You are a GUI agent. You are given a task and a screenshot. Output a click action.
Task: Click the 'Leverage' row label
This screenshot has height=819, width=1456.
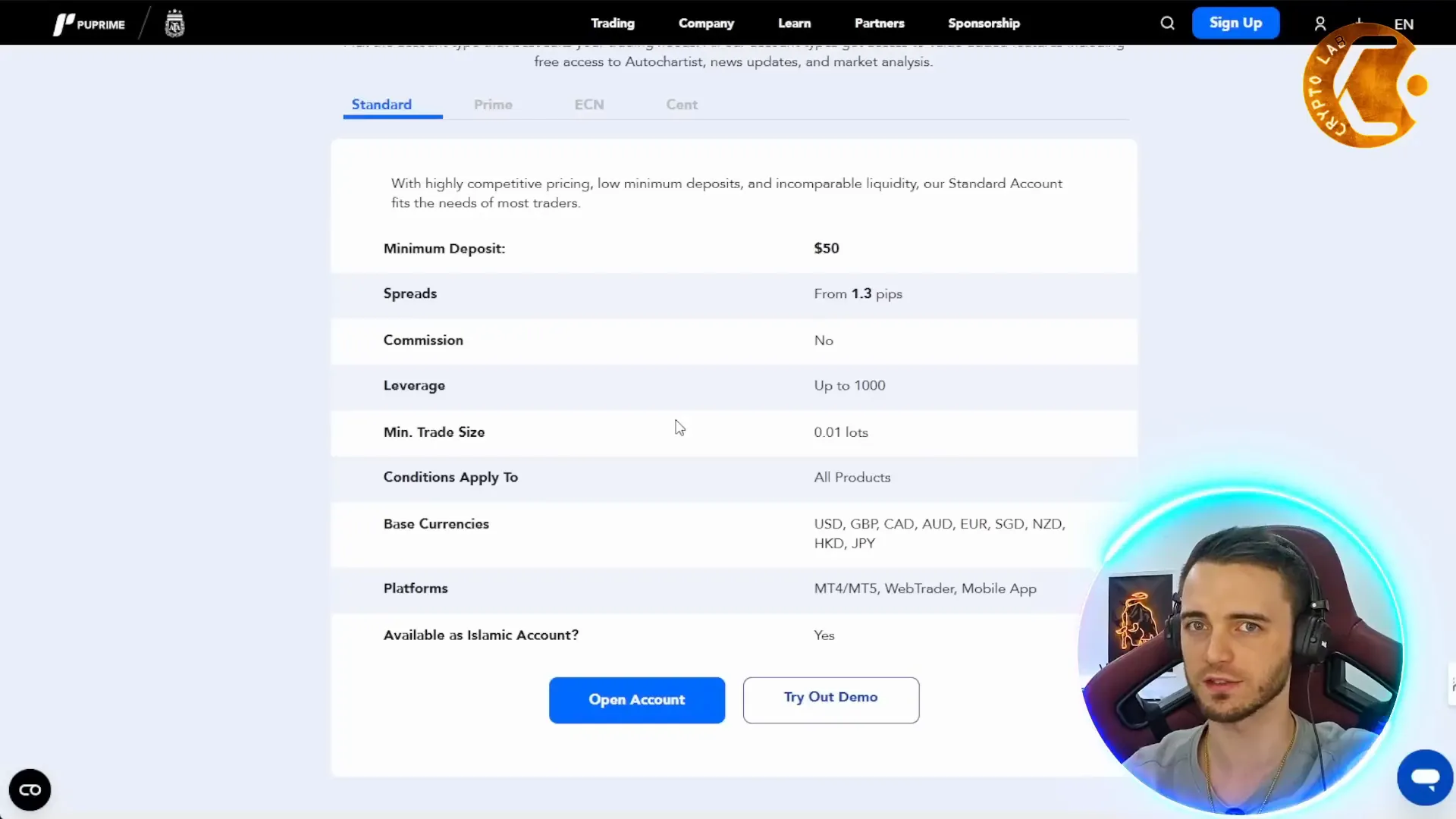(x=414, y=386)
